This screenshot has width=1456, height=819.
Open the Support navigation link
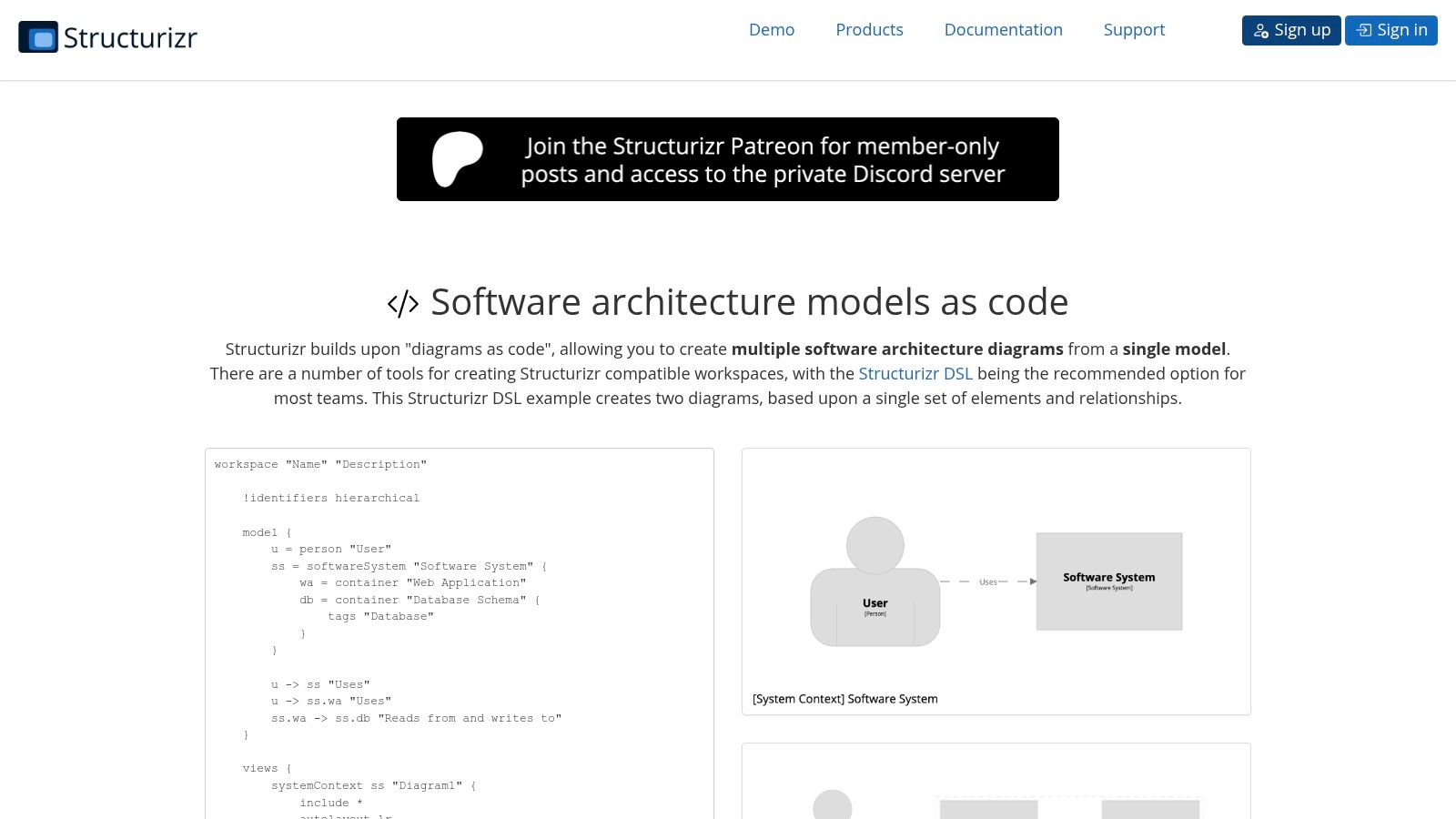pos(1134,30)
